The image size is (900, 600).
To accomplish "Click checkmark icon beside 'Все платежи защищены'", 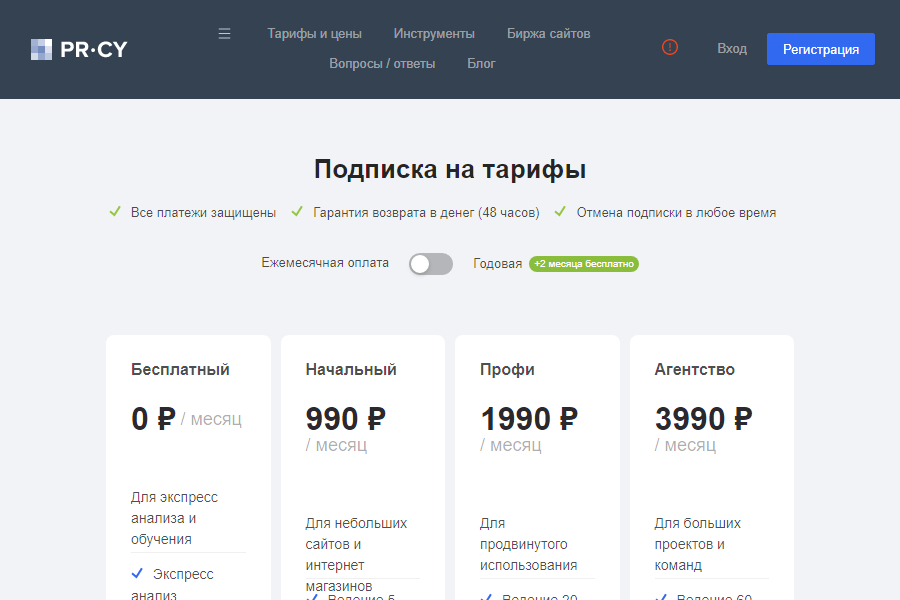I will 115,212.
